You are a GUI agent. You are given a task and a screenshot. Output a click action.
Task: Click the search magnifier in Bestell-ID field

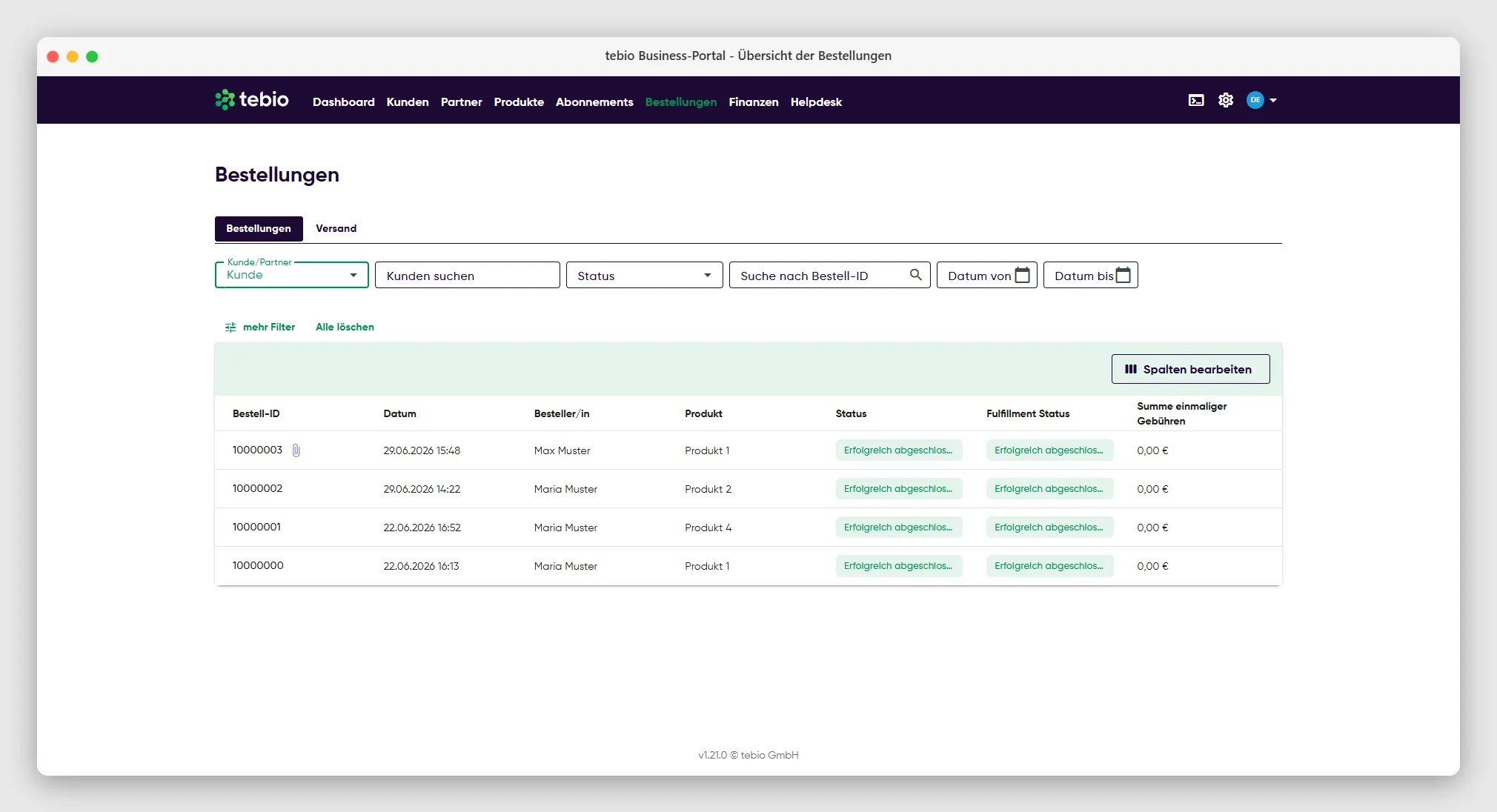coord(916,275)
